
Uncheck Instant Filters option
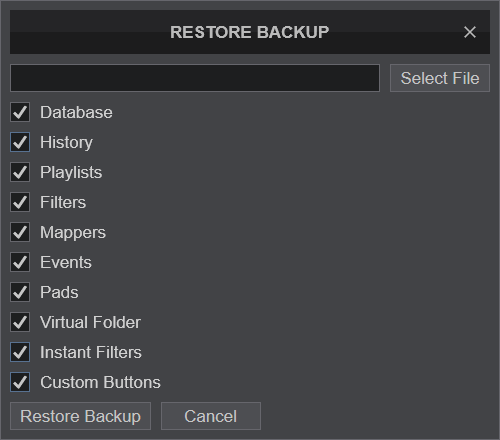pyautogui.click(x=20, y=352)
